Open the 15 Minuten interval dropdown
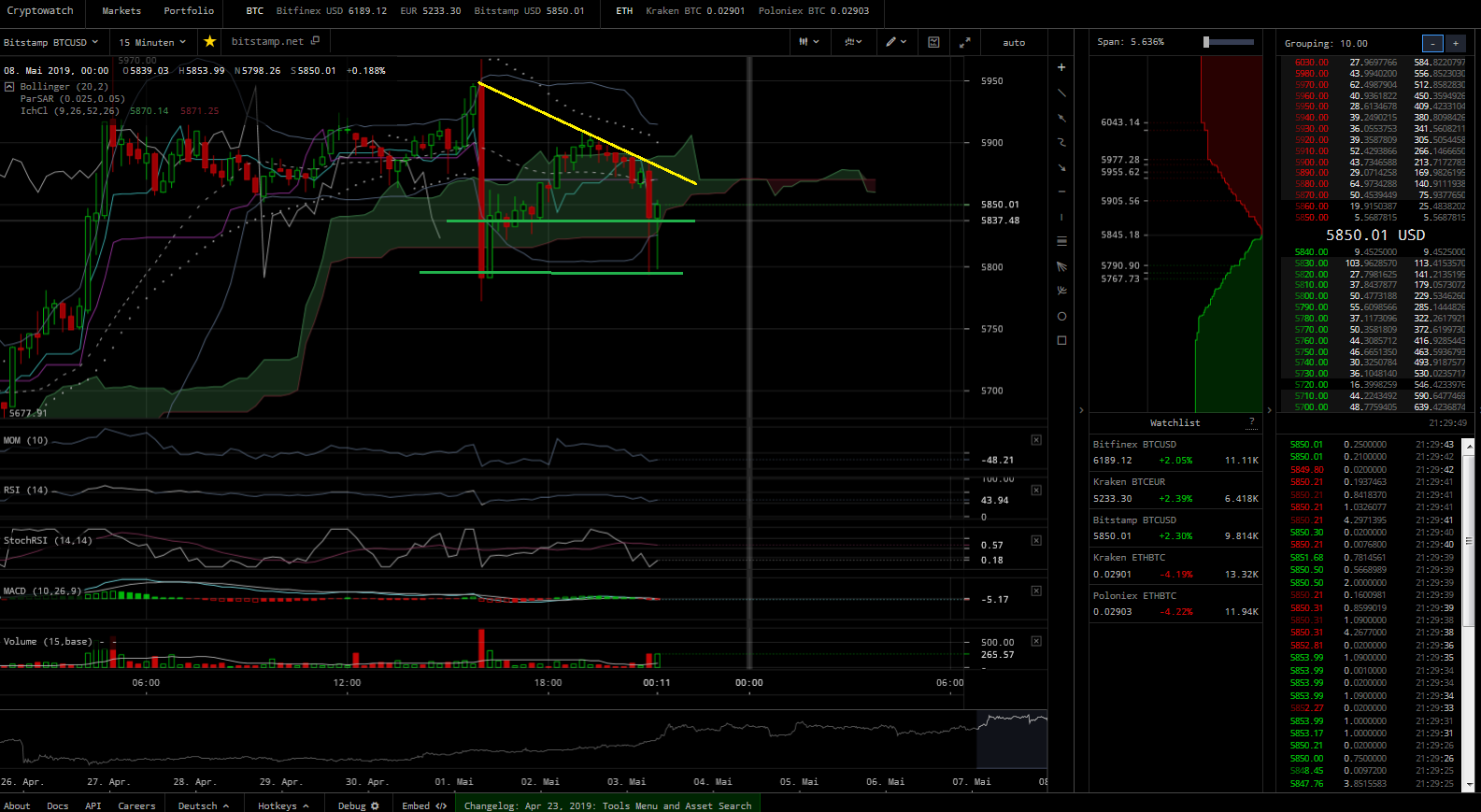1481x812 pixels. point(152,42)
